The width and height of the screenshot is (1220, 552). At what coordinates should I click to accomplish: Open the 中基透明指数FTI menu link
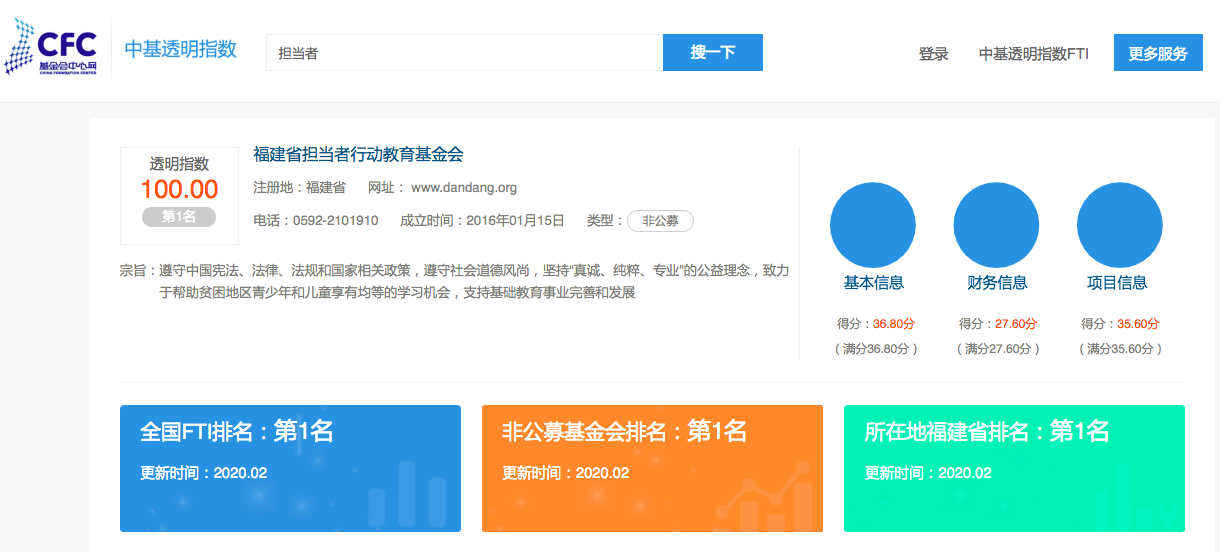point(1033,54)
